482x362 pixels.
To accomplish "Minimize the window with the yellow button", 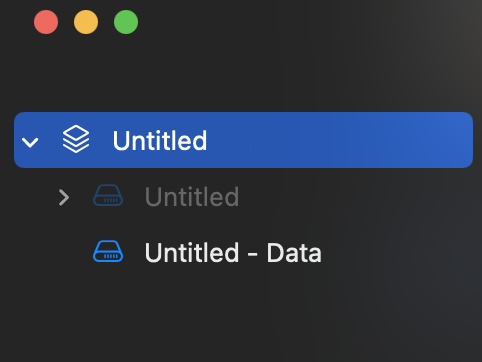I will pyautogui.click(x=86, y=22).
